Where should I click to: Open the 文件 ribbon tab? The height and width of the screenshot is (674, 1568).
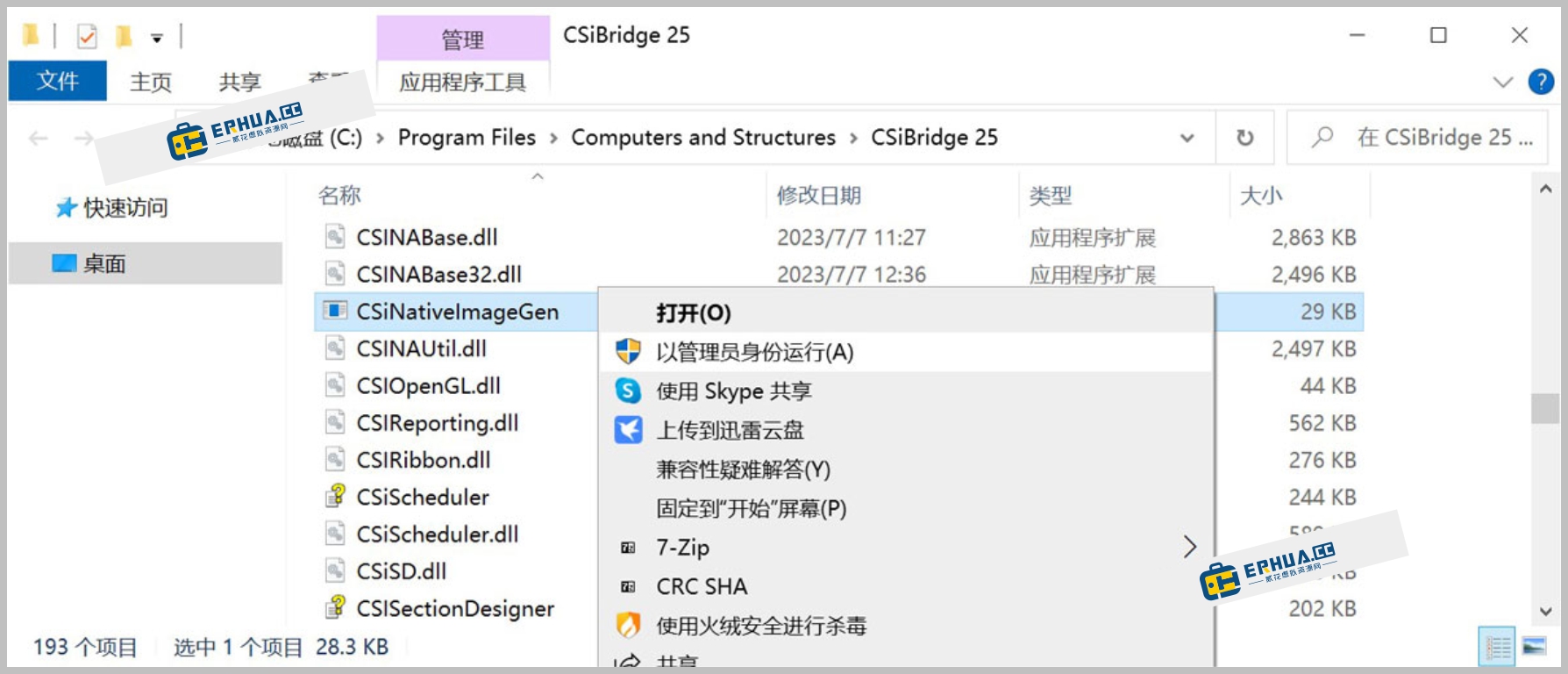(x=58, y=82)
